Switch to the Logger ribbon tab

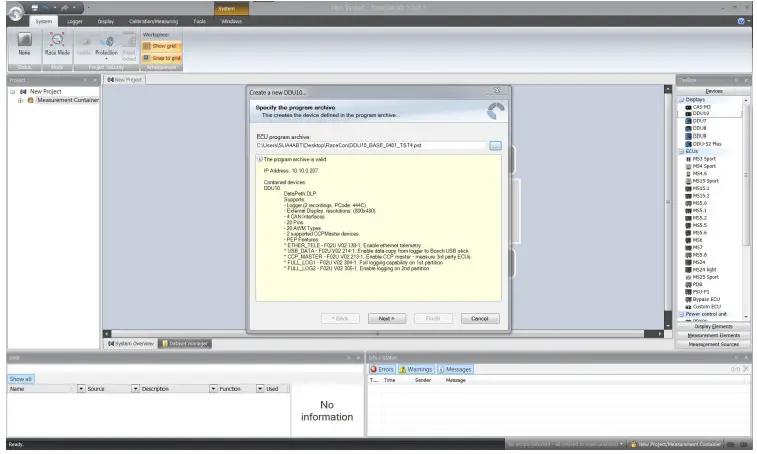pyautogui.click(x=74, y=21)
